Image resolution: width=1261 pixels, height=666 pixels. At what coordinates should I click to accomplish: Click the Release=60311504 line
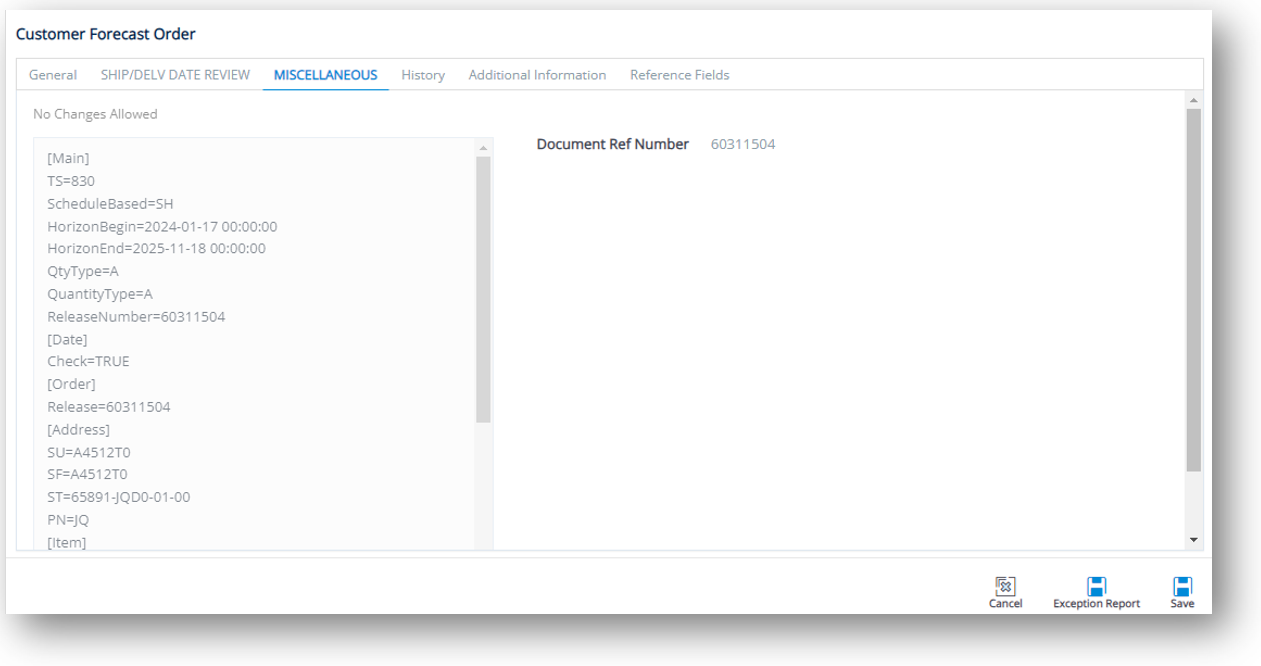point(109,407)
